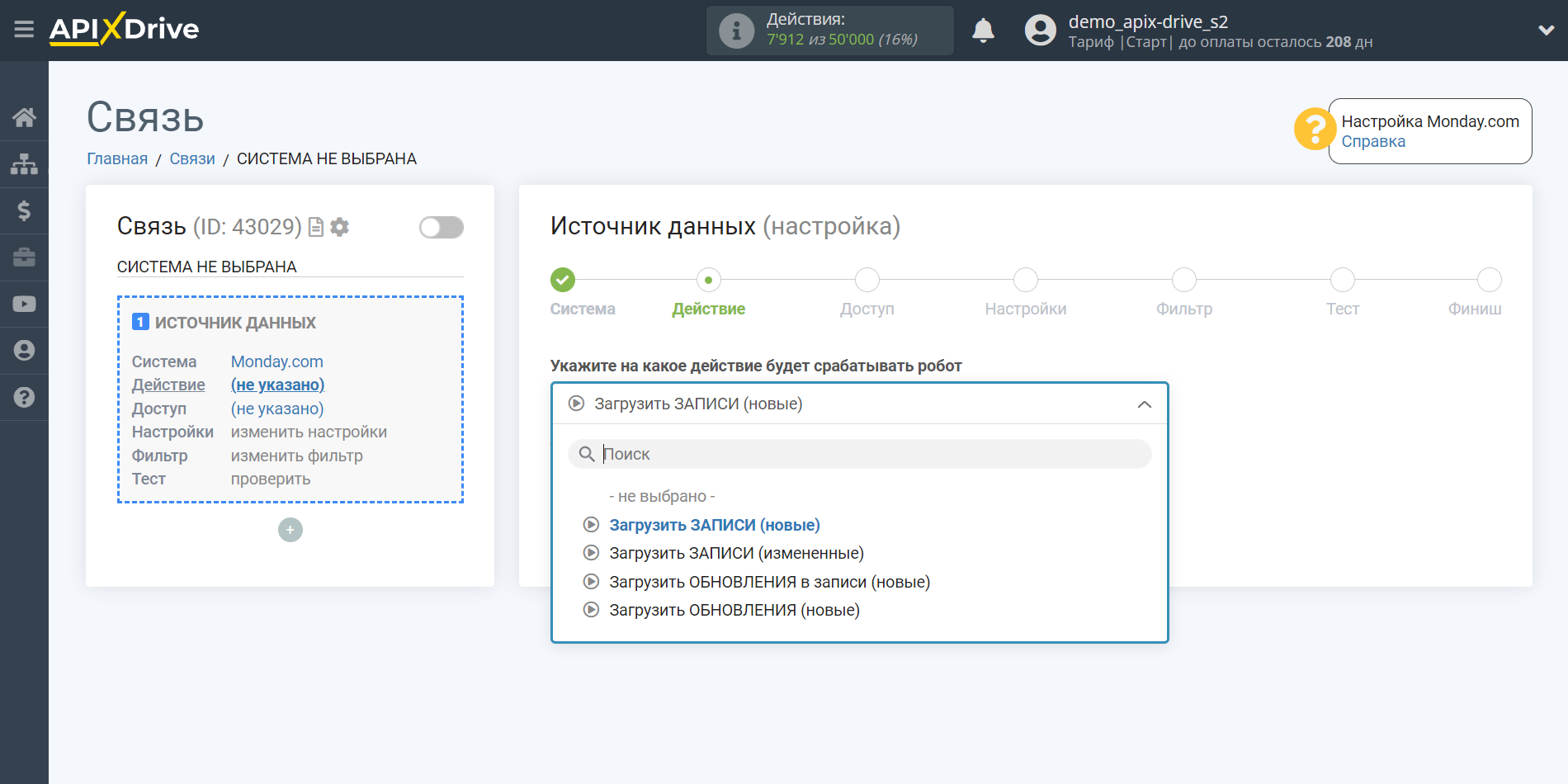Open connections sitemap sidebar icon
The image size is (1568, 784).
click(24, 164)
